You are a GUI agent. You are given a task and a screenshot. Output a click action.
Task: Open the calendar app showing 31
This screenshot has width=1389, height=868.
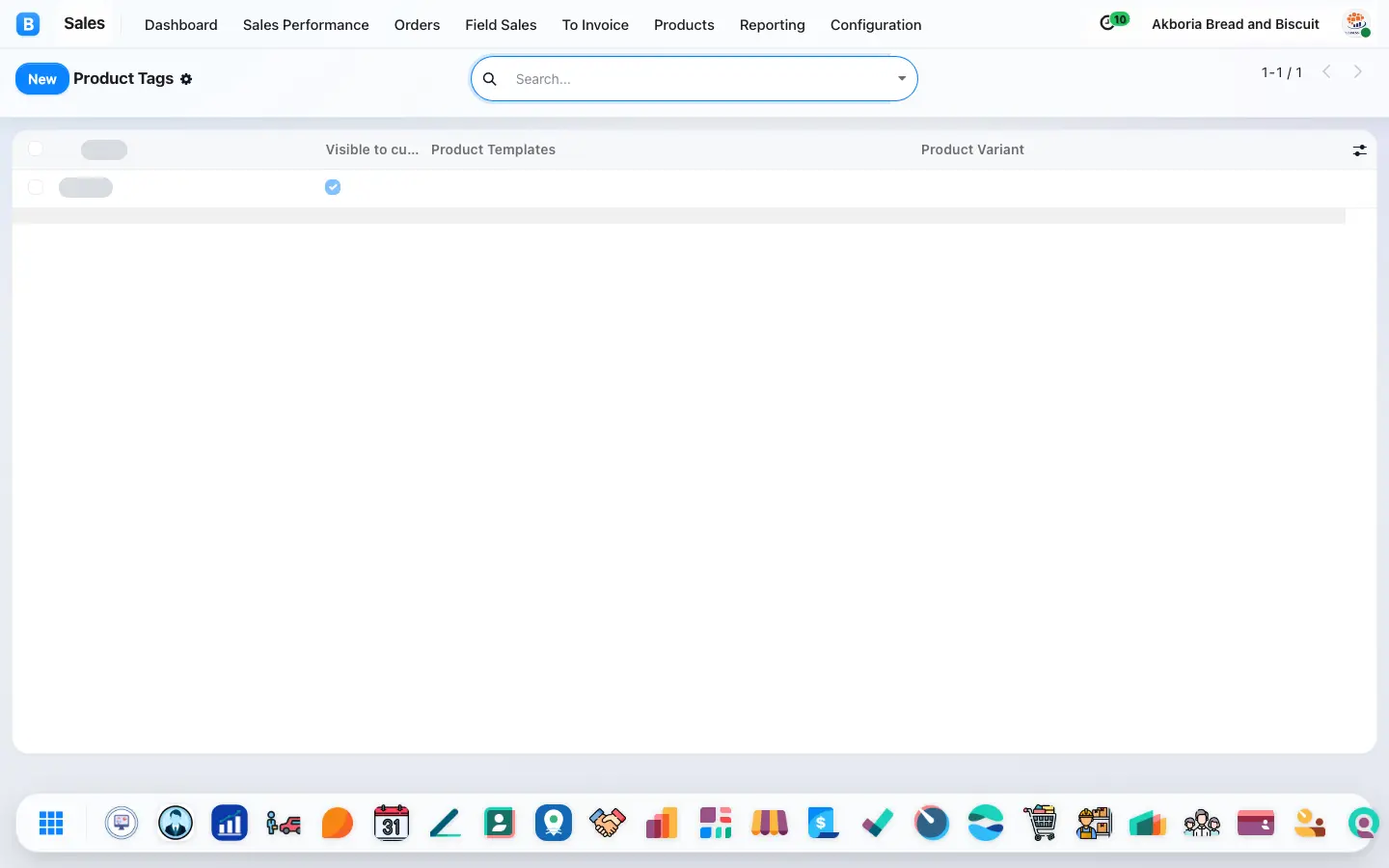[x=392, y=823]
